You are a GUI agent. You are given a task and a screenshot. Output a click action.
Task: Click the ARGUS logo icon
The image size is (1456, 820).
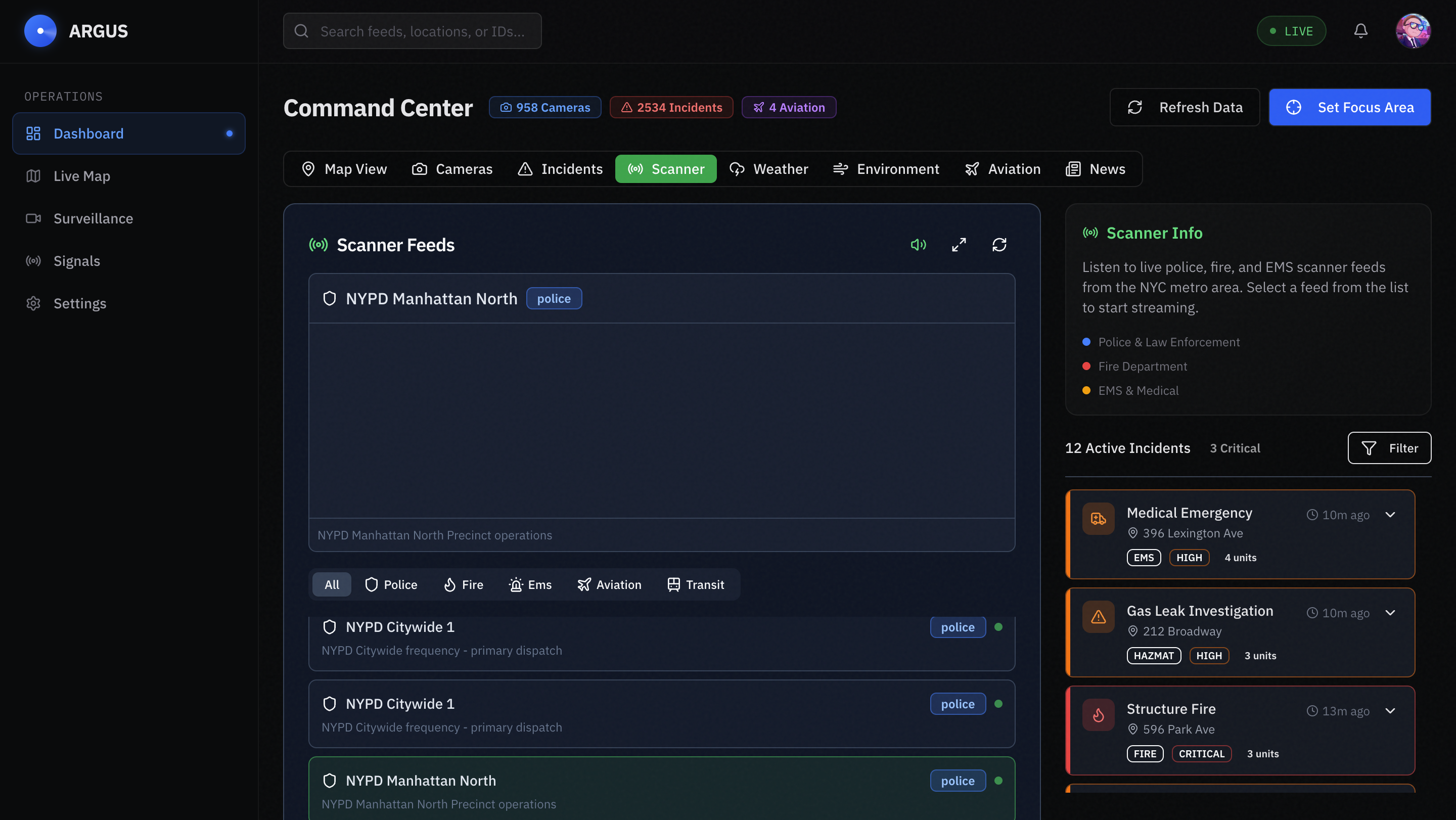[x=40, y=31]
